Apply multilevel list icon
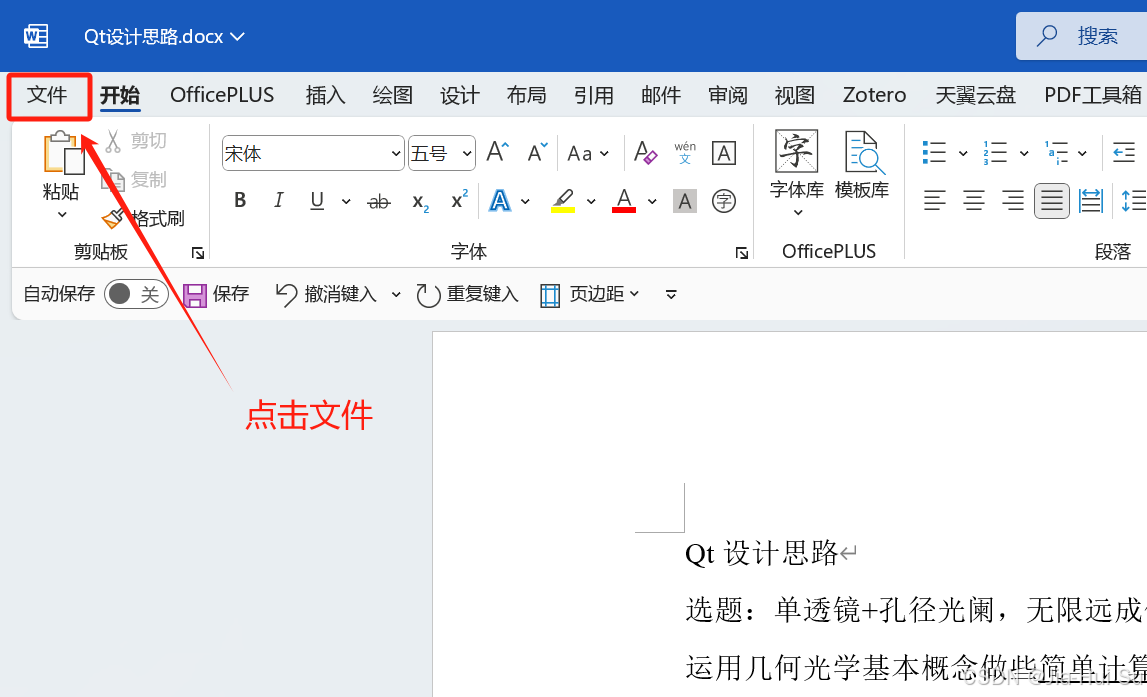Image resolution: width=1147 pixels, height=697 pixels. point(1056,153)
